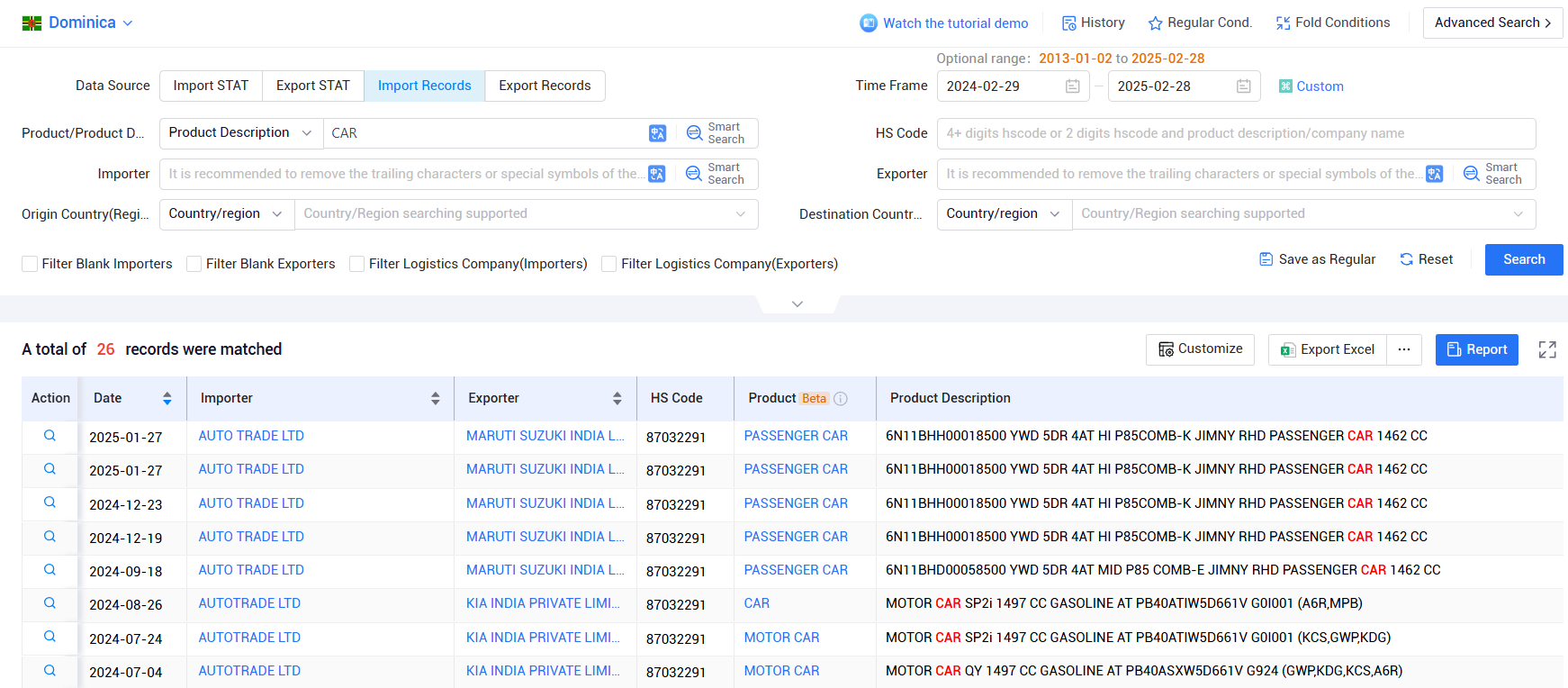View details of 2024-08-26 record
Image resolution: width=1568 pixels, height=688 pixels.
[x=50, y=603]
